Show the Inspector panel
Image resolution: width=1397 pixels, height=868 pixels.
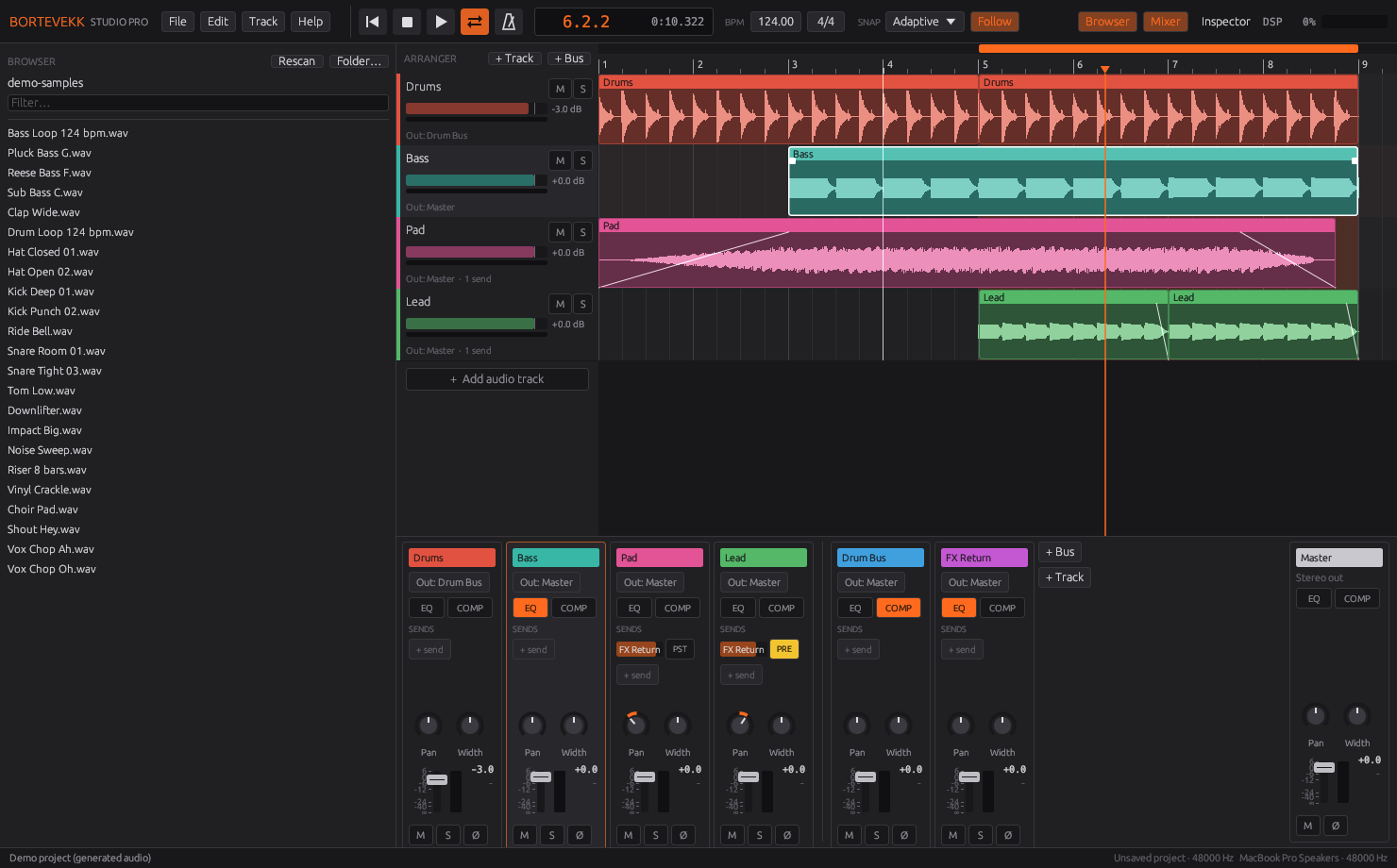[1225, 22]
